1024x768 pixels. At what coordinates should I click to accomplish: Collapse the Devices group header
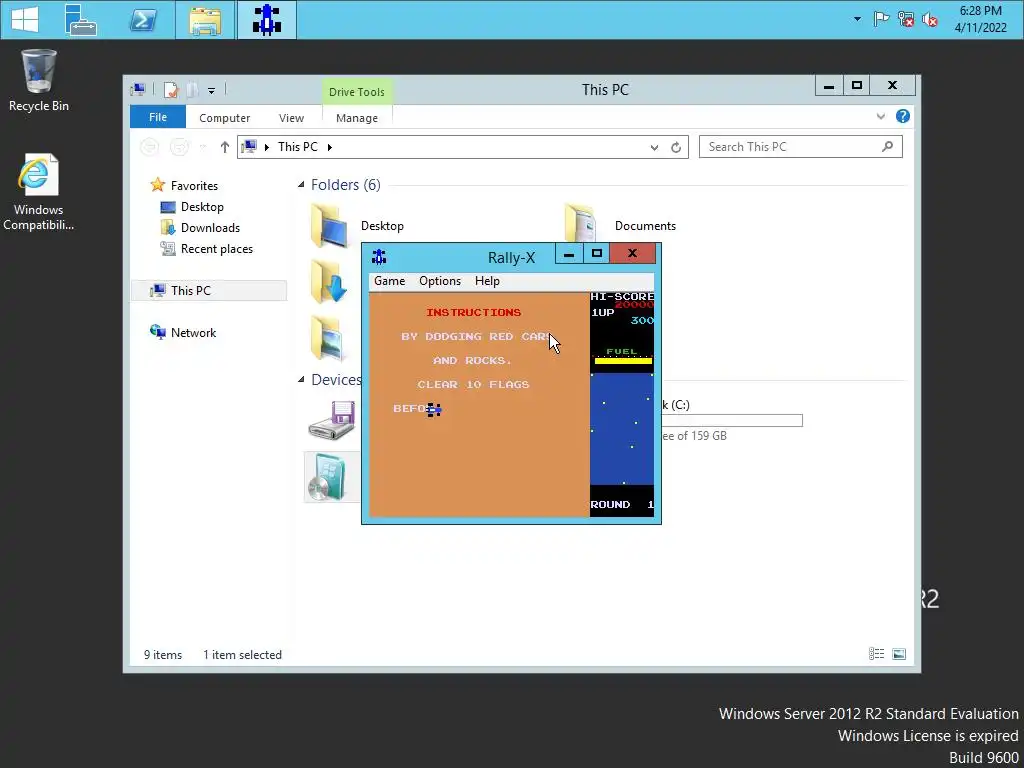tap(301, 379)
